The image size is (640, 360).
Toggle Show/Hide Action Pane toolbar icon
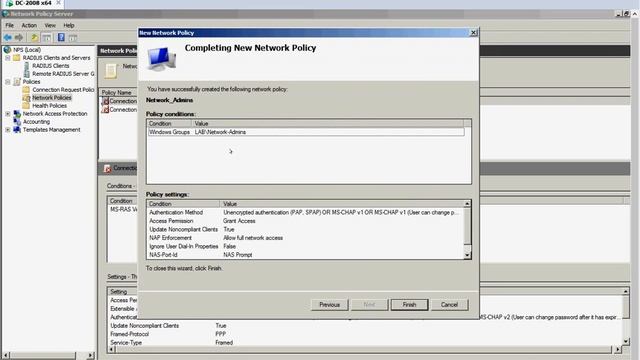click(73, 38)
